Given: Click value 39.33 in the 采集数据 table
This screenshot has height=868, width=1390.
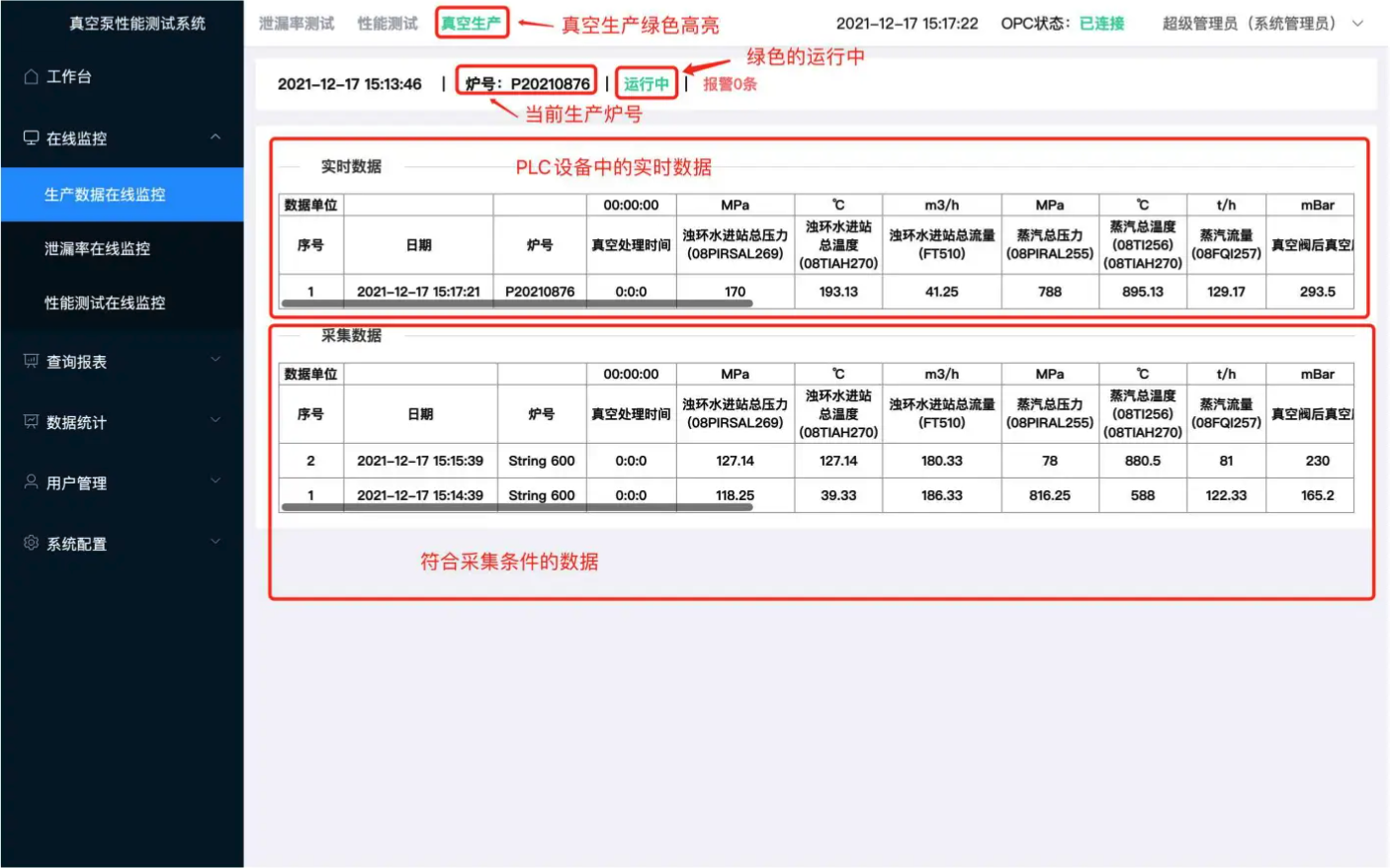Looking at the screenshot, I should pos(838,495).
